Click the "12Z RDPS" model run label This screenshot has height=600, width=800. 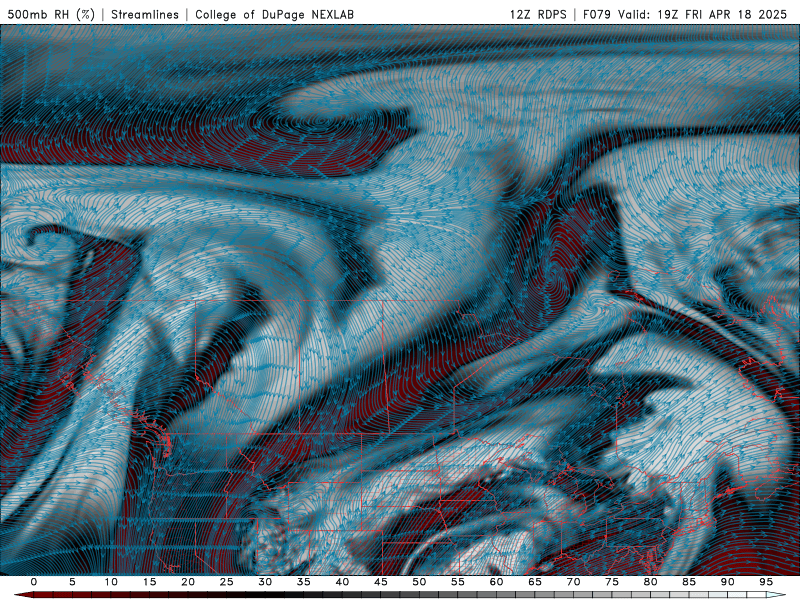click(x=538, y=14)
